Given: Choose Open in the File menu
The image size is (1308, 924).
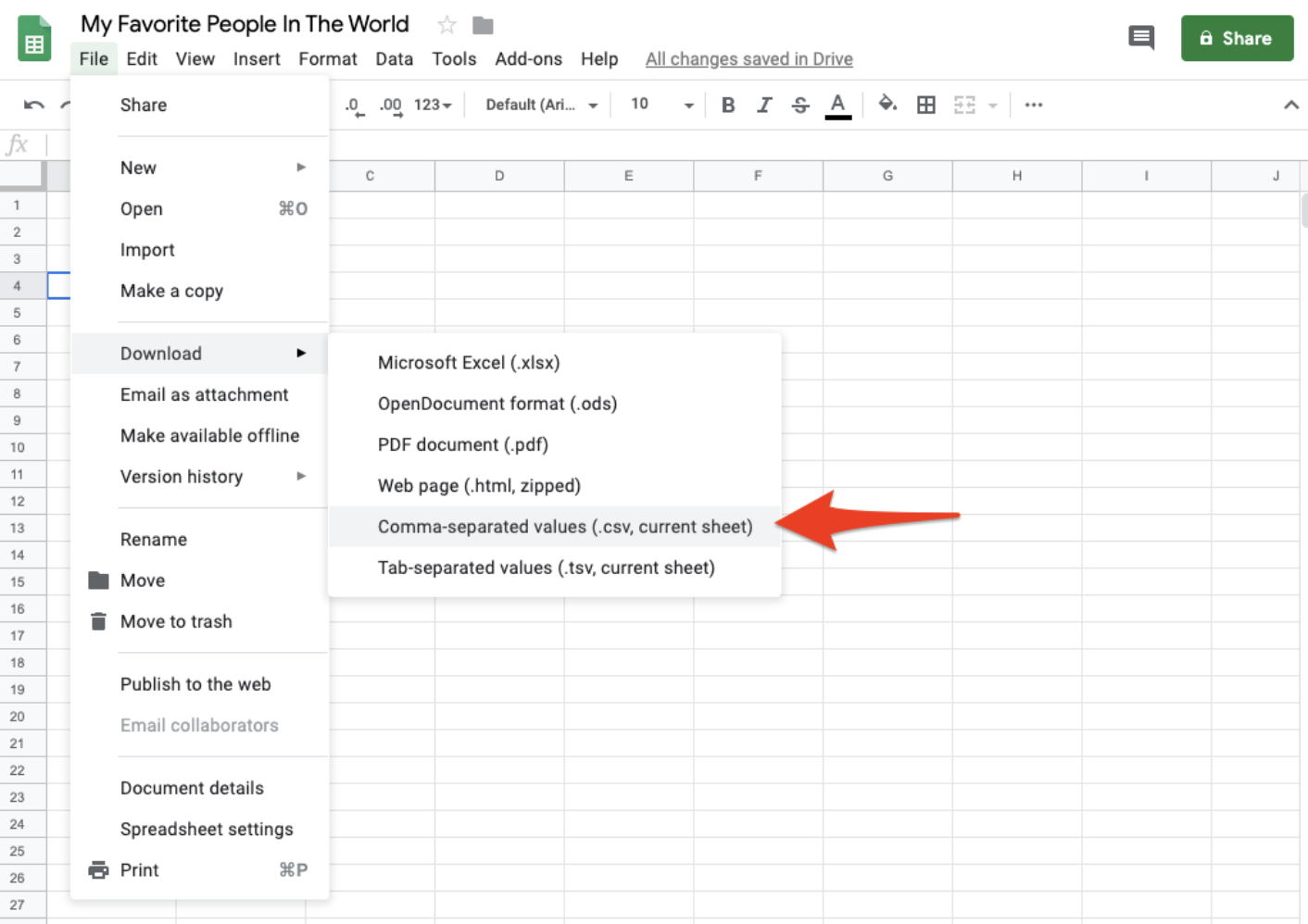Looking at the screenshot, I should tap(200, 208).
